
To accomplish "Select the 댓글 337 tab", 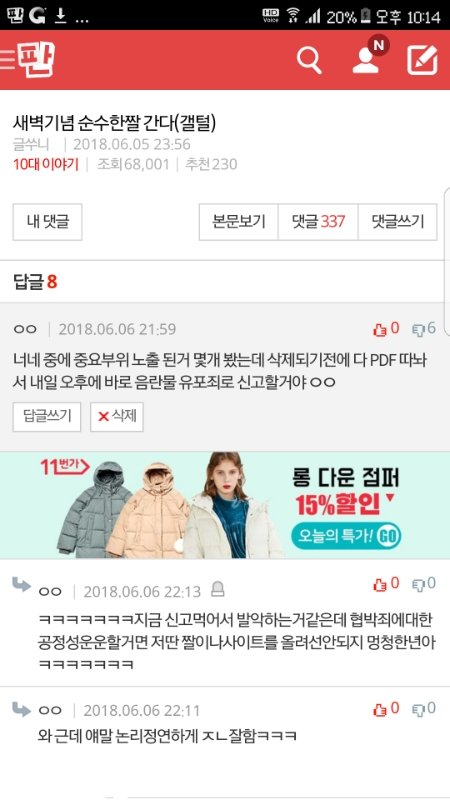I will tap(318, 222).
